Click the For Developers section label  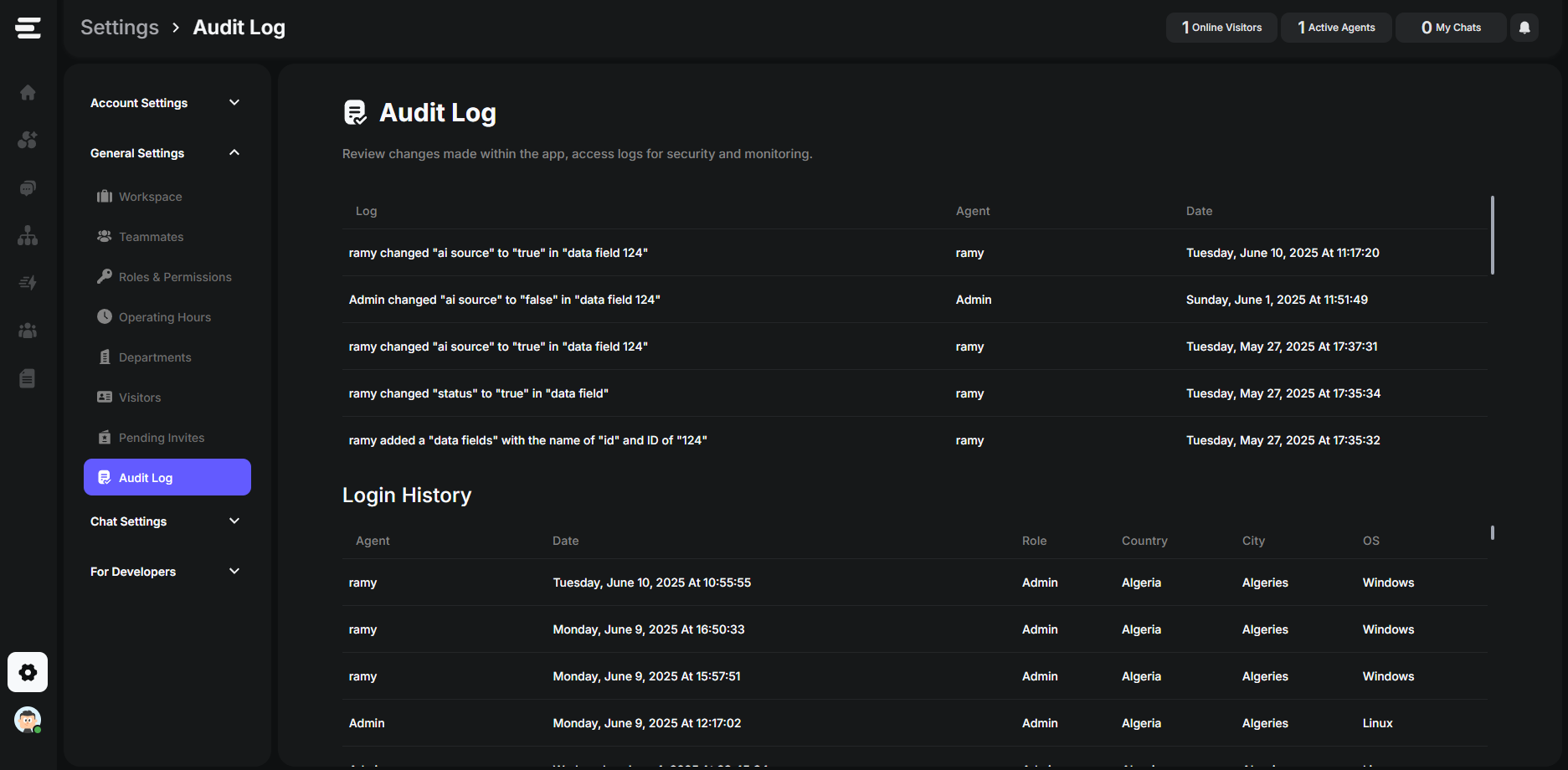[133, 572]
